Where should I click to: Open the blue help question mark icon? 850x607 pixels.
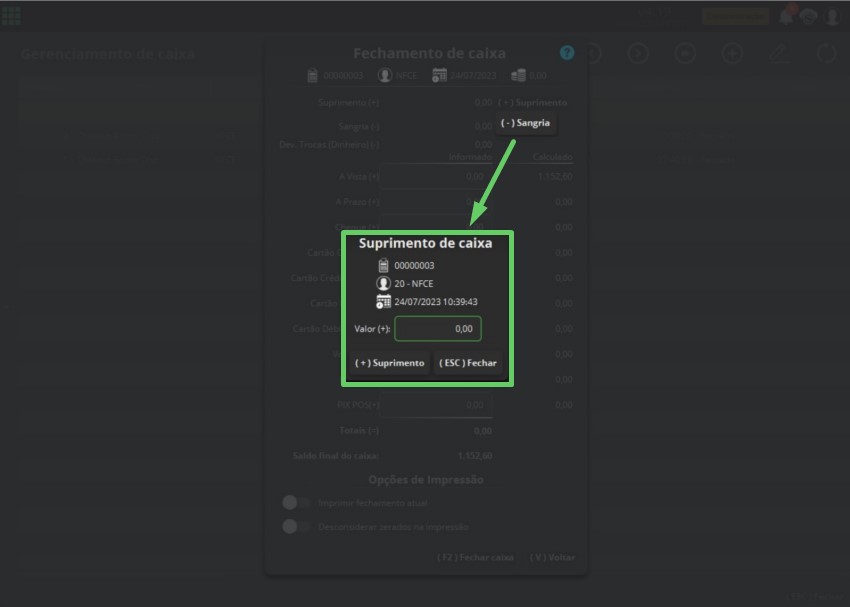tap(567, 53)
